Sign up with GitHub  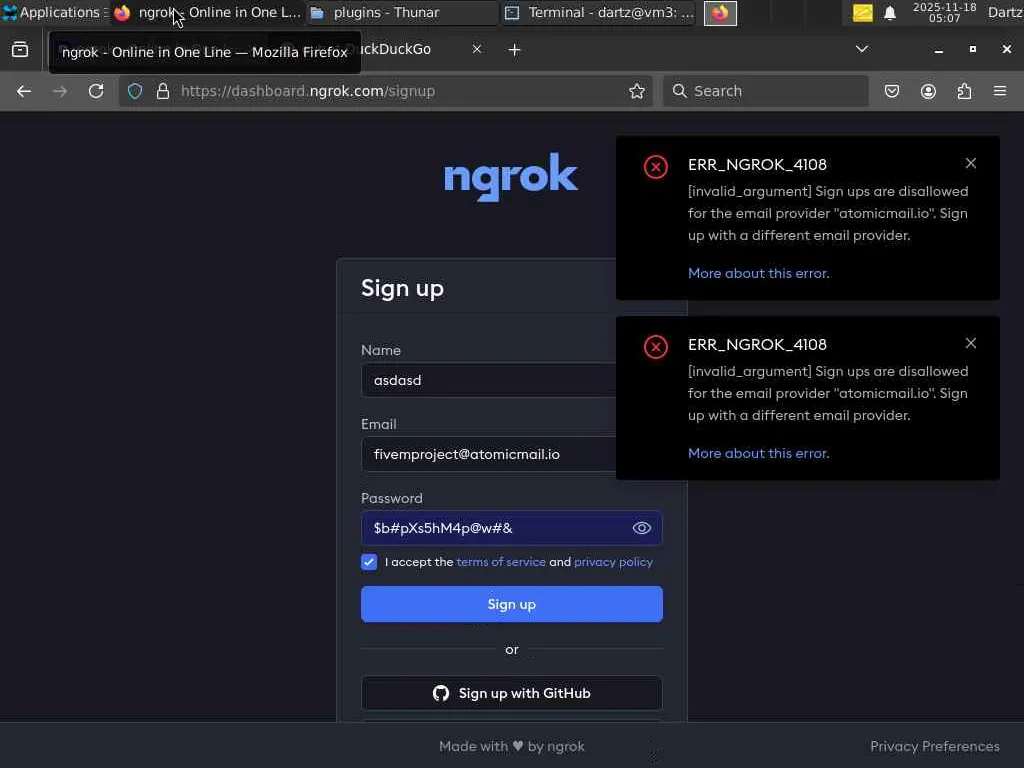[x=511, y=694]
